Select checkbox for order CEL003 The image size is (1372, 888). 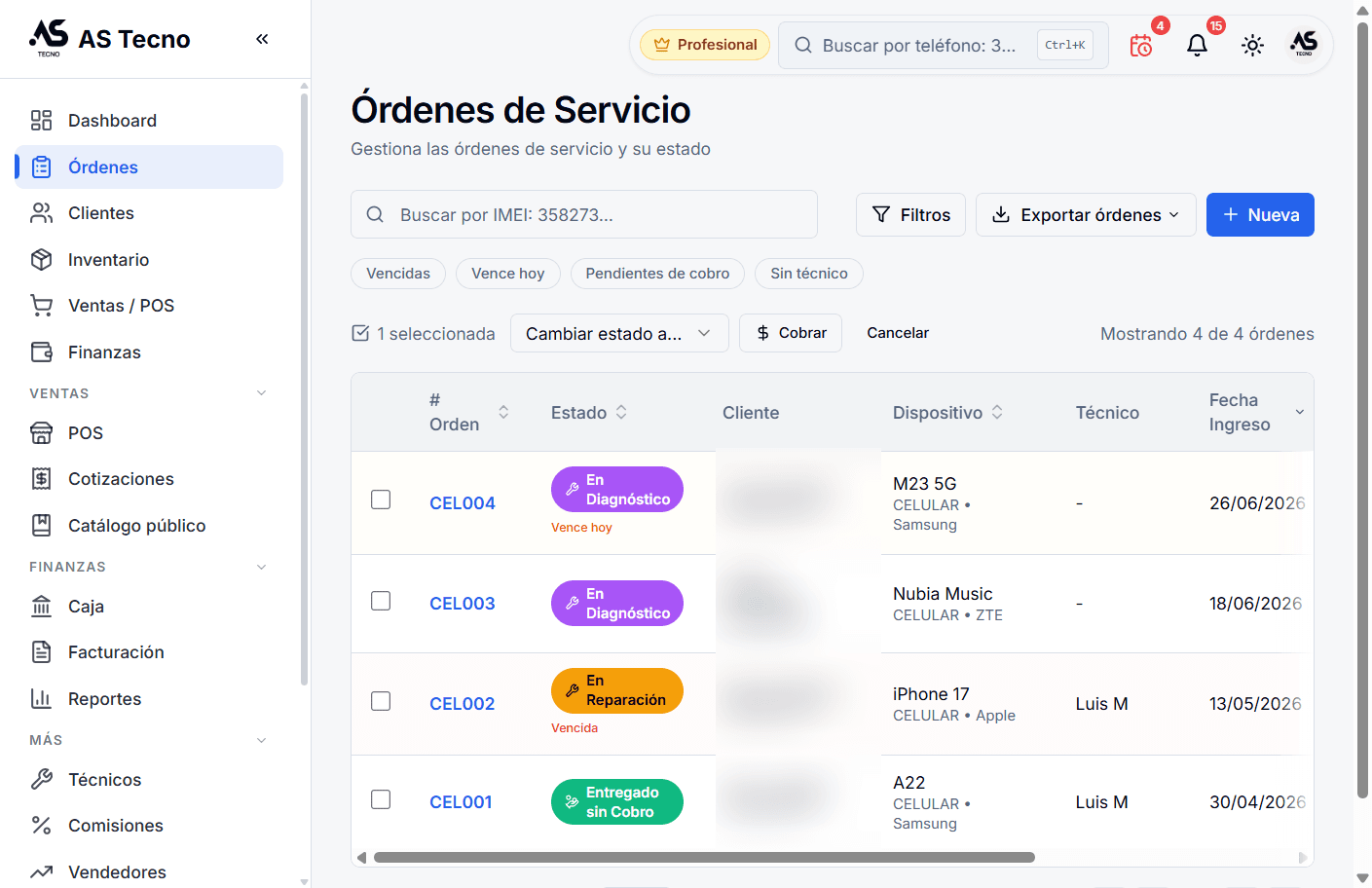381,601
